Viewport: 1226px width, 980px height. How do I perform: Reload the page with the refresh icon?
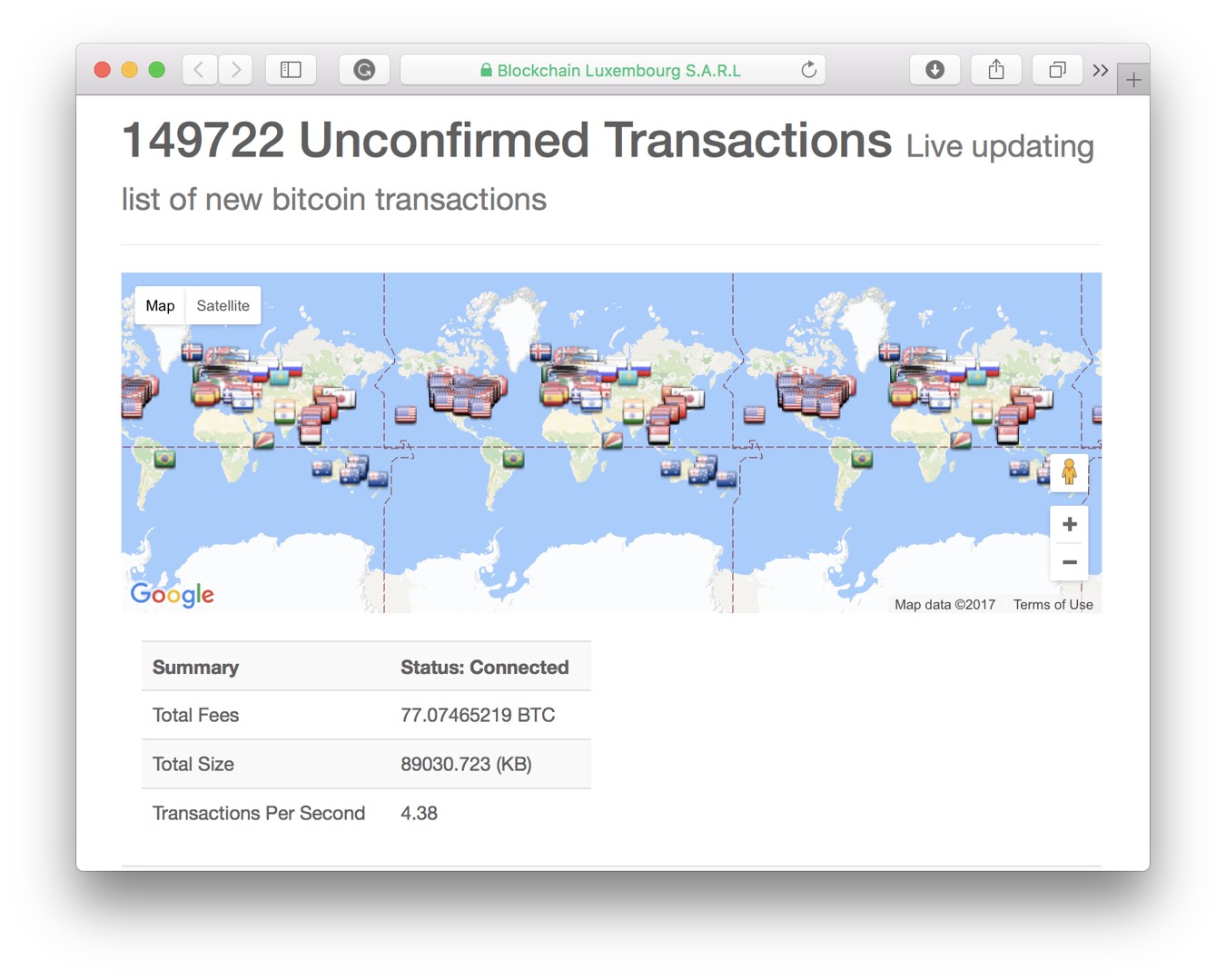coord(808,70)
